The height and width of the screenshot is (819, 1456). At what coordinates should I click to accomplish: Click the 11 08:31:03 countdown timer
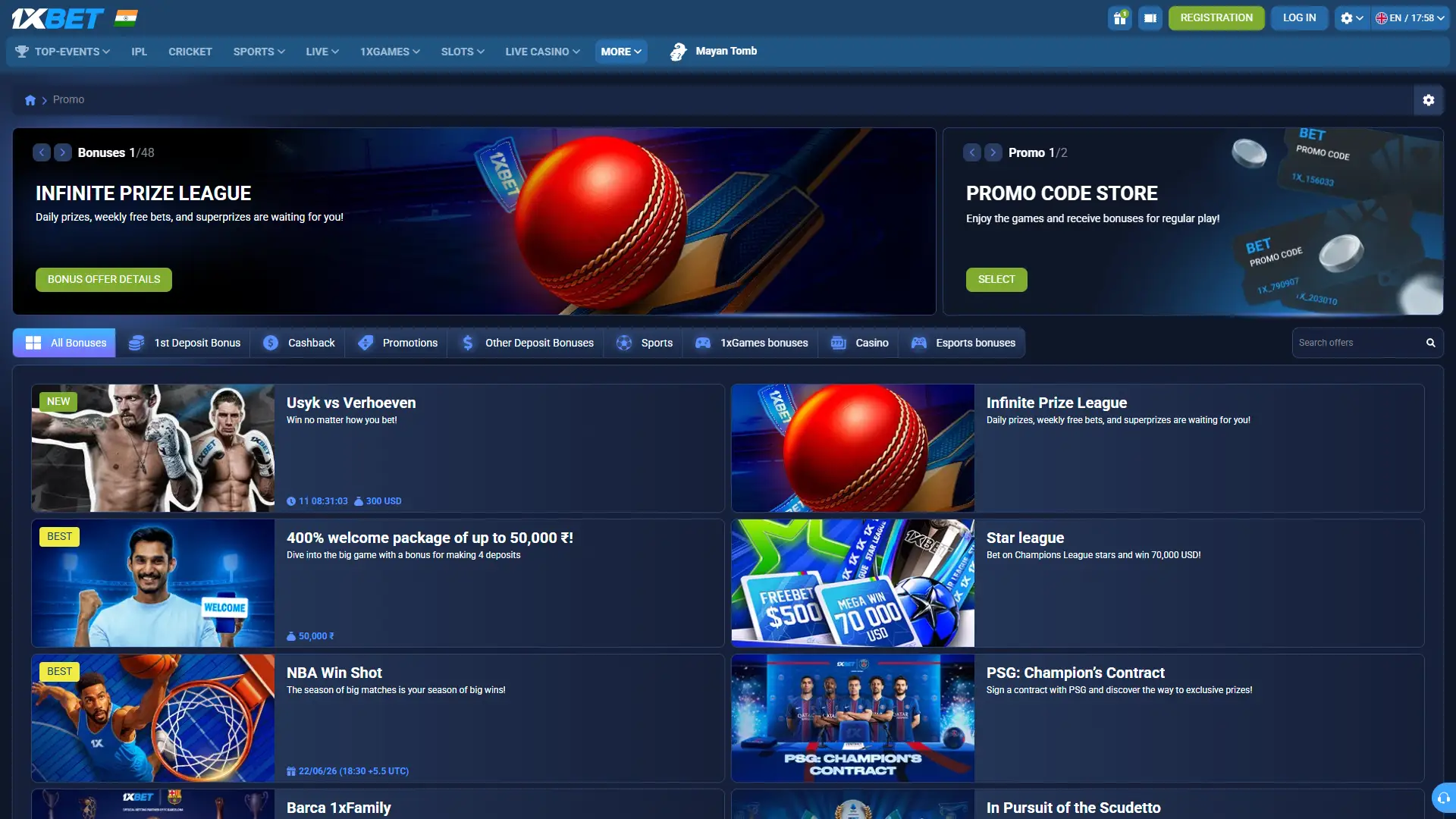(x=317, y=501)
